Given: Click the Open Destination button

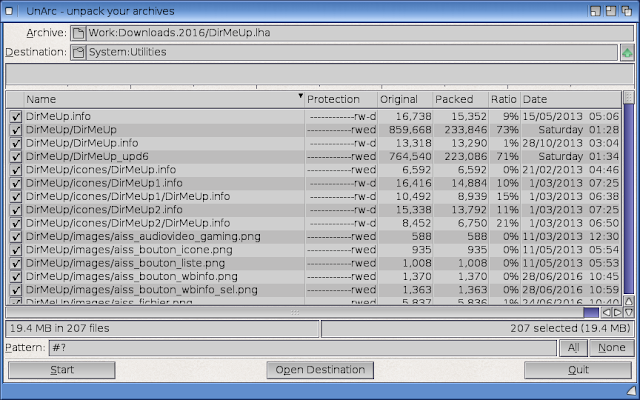Looking at the screenshot, I should pos(320,370).
